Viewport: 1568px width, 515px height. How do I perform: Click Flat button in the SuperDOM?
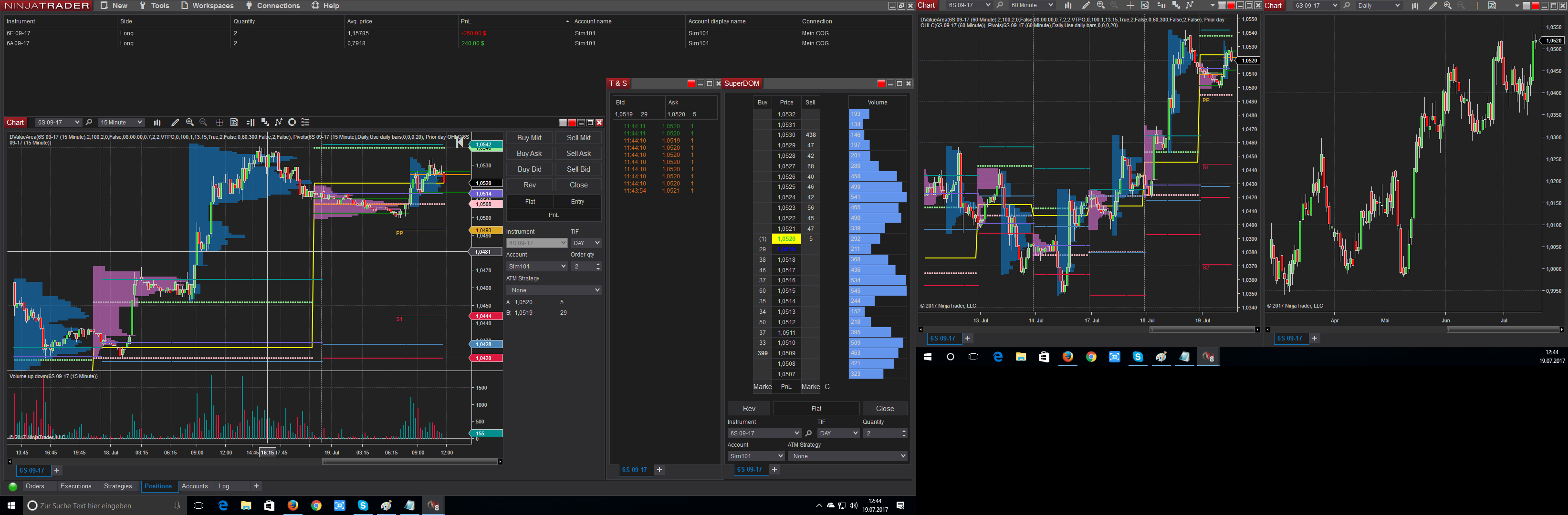coord(816,409)
